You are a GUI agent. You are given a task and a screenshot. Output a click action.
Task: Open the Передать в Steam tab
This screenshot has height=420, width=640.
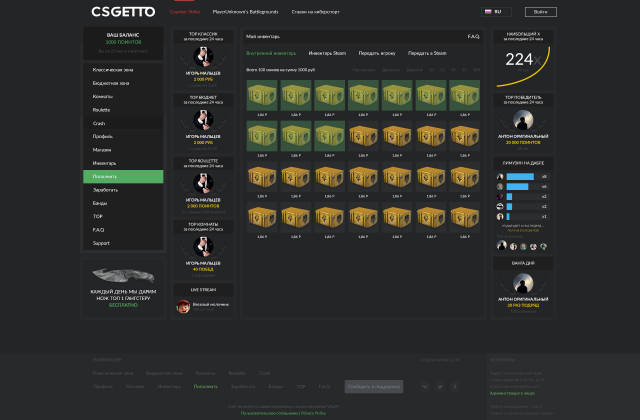pyautogui.click(x=427, y=53)
